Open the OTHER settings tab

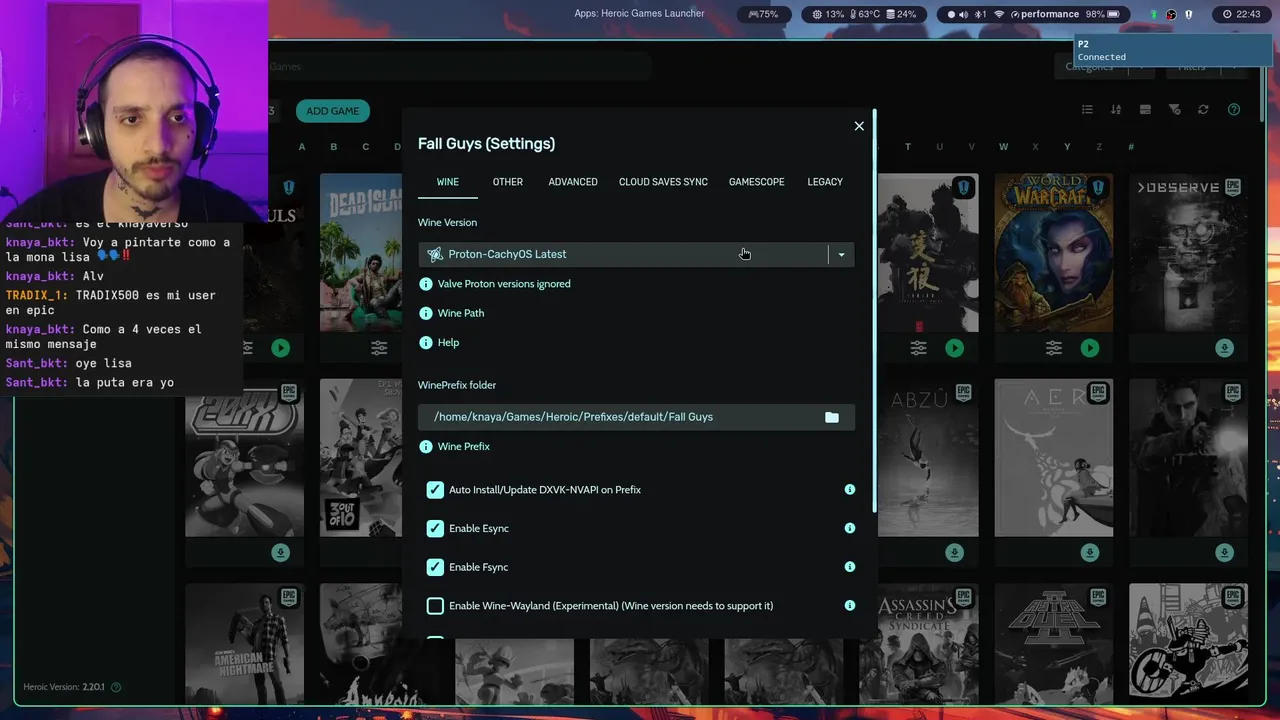coord(507,182)
